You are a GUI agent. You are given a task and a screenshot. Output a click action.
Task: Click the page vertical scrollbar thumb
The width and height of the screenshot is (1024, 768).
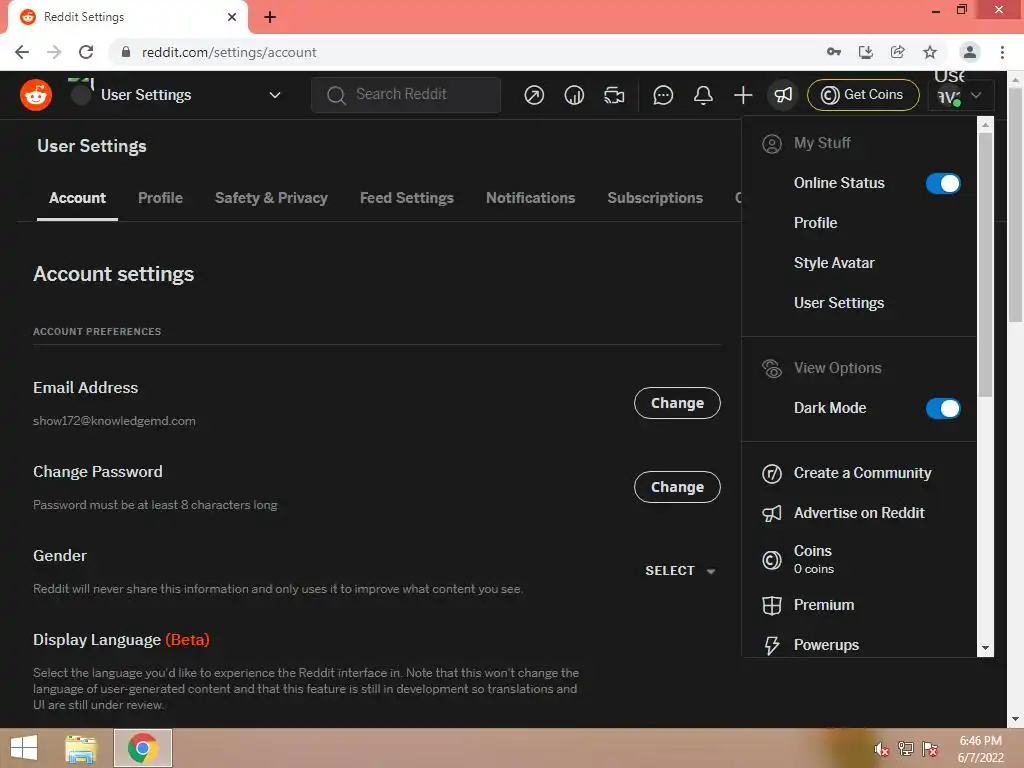(1016, 204)
